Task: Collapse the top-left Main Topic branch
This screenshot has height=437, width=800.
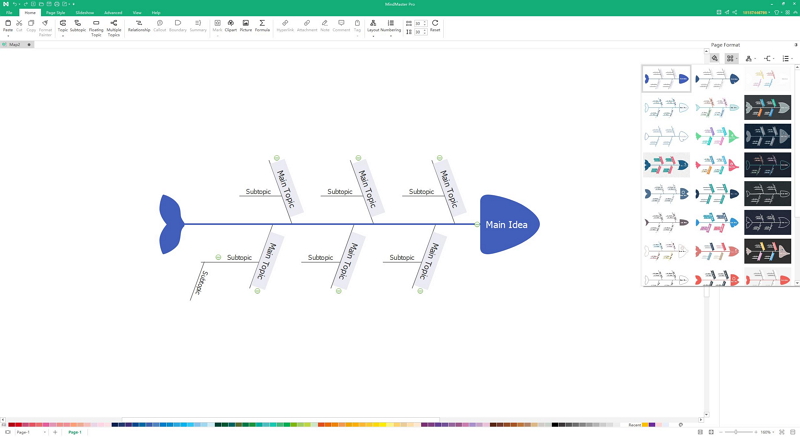Action: coord(276,158)
